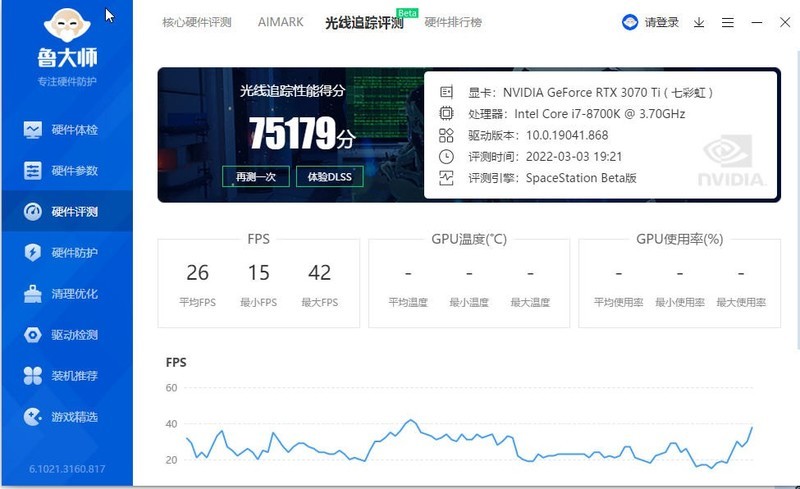Click the vertical scrollbar on the right edge
This screenshot has width=800, height=489.
point(798,199)
